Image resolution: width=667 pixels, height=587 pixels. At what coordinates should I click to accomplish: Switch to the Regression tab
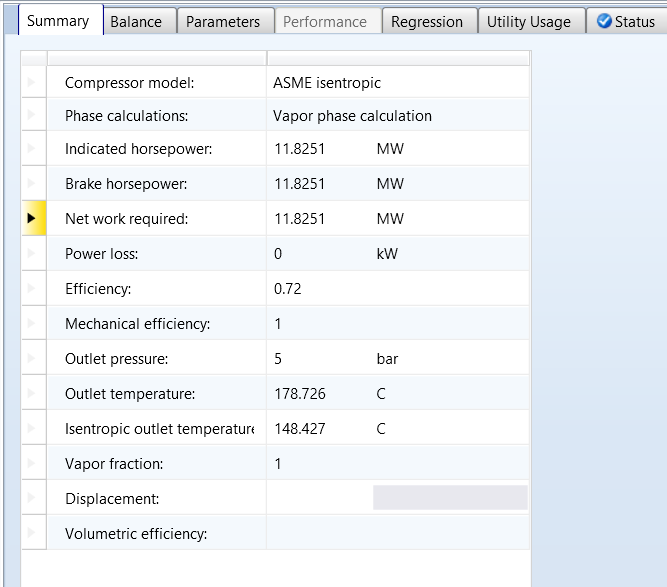click(x=427, y=21)
